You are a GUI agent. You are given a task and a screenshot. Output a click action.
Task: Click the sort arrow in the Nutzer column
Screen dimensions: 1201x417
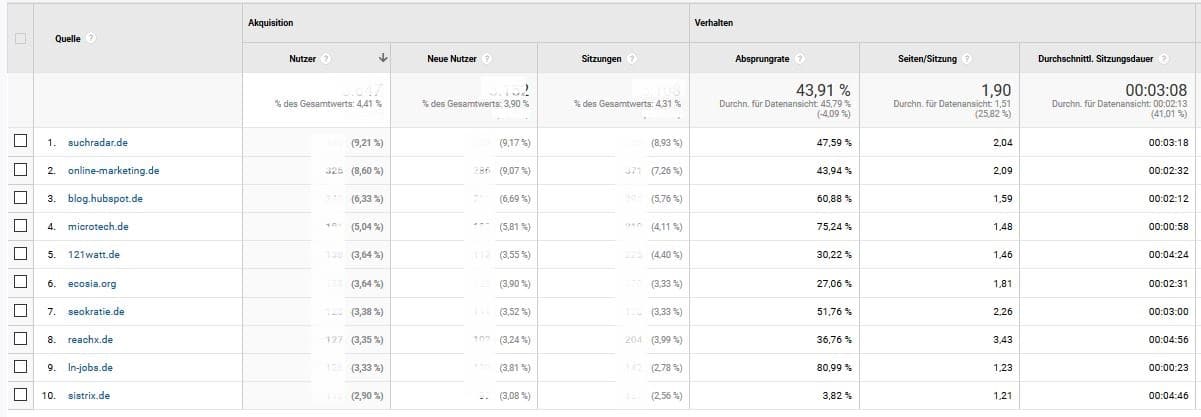pyautogui.click(x=382, y=59)
